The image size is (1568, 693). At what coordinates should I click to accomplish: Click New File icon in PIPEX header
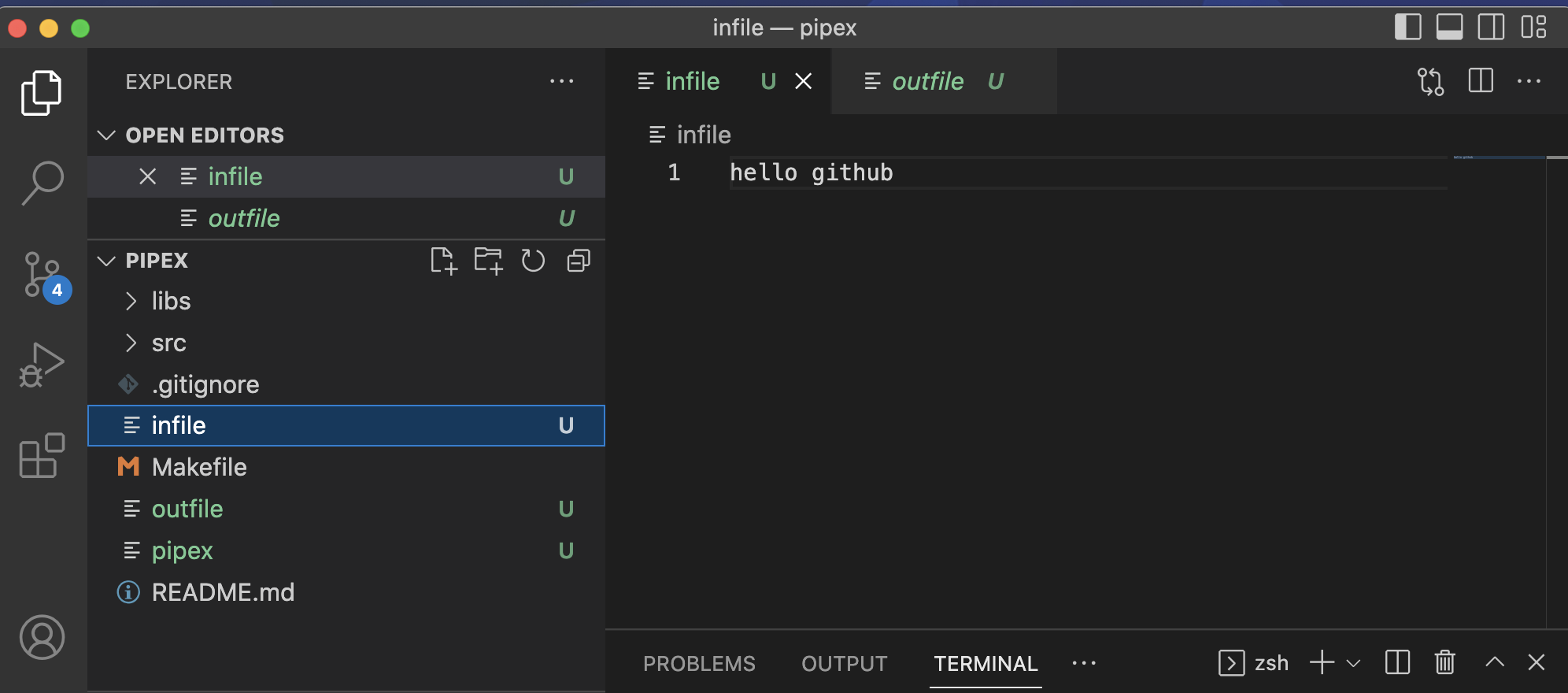point(443,261)
